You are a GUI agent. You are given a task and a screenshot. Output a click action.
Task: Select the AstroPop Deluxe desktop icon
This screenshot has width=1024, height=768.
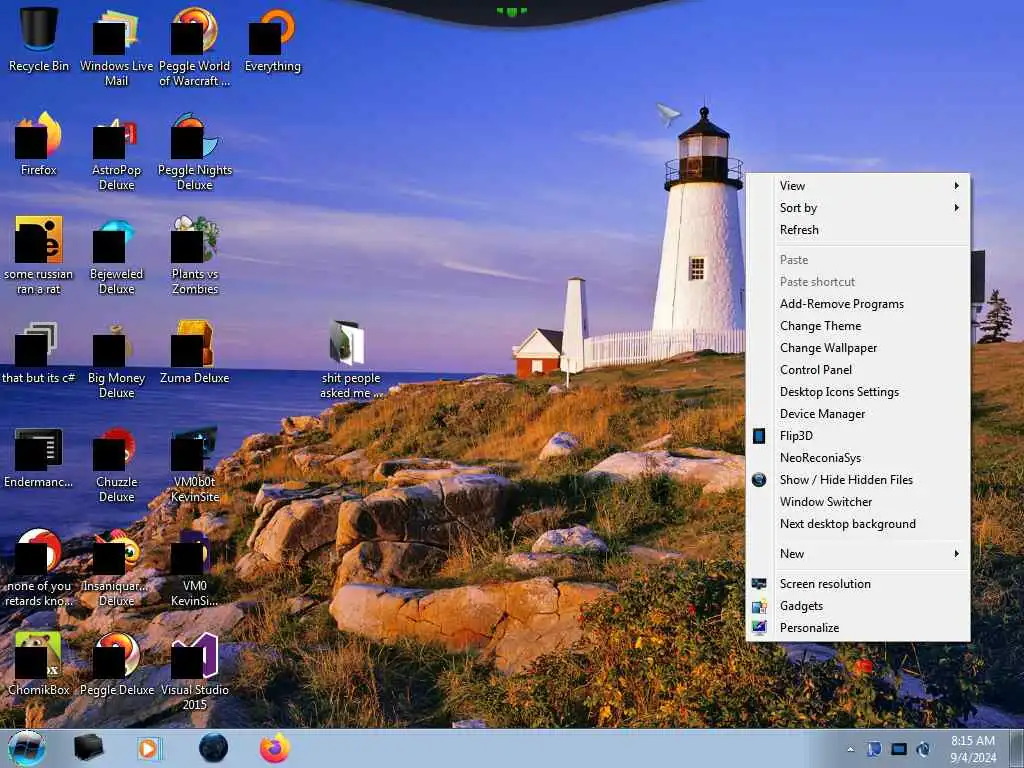(116, 152)
